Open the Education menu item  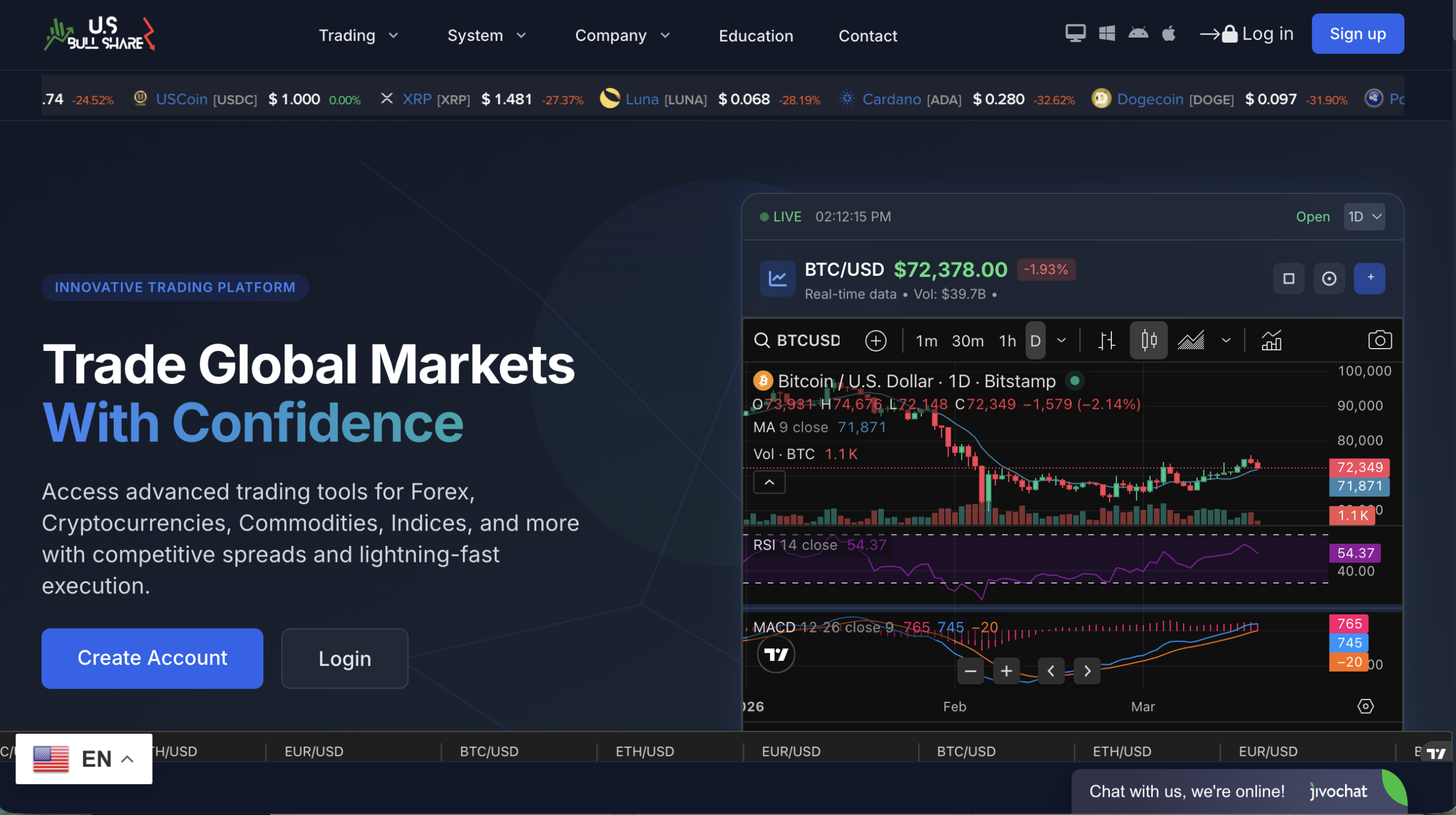(756, 35)
